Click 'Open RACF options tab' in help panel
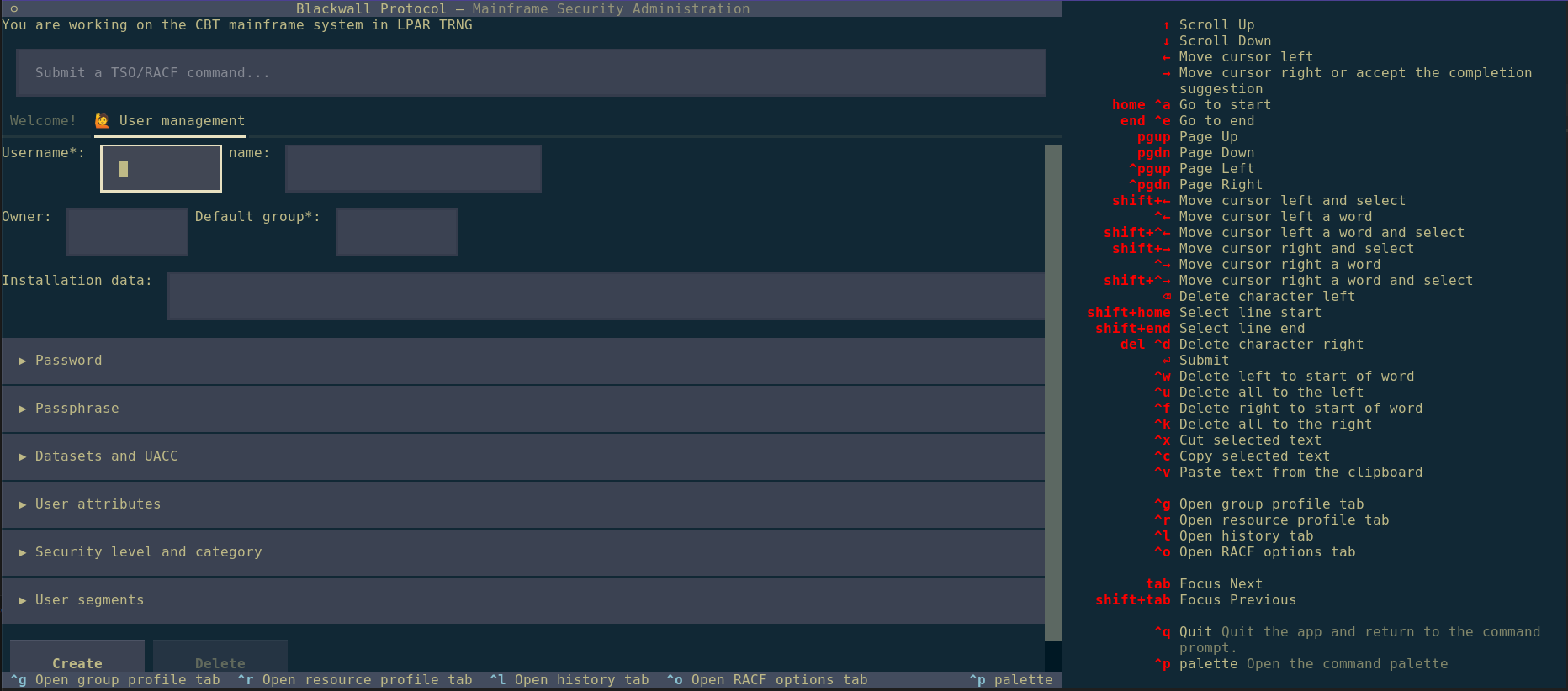The height and width of the screenshot is (691, 1568). pyautogui.click(x=1267, y=552)
